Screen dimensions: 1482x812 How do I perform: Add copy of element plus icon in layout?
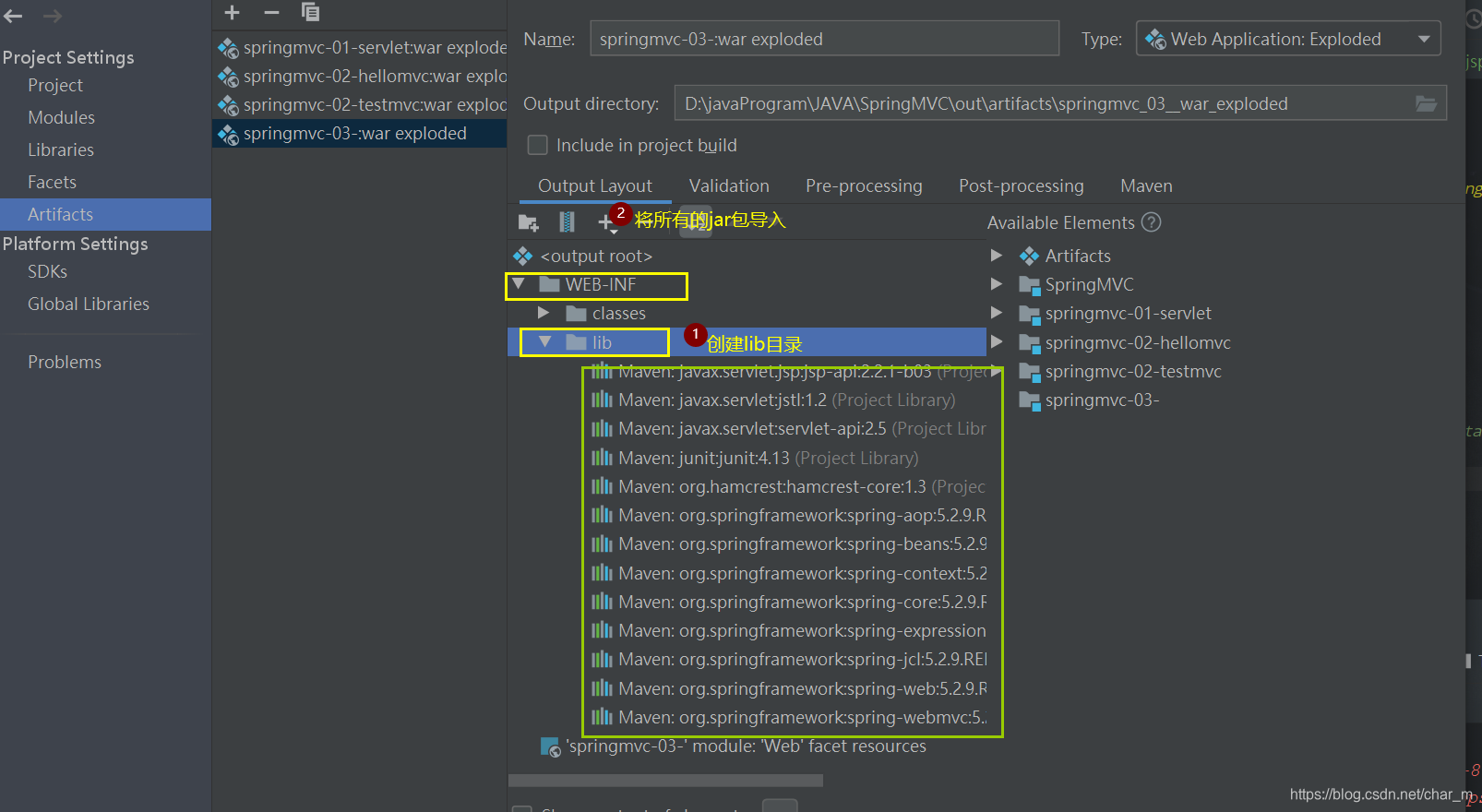point(606,221)
